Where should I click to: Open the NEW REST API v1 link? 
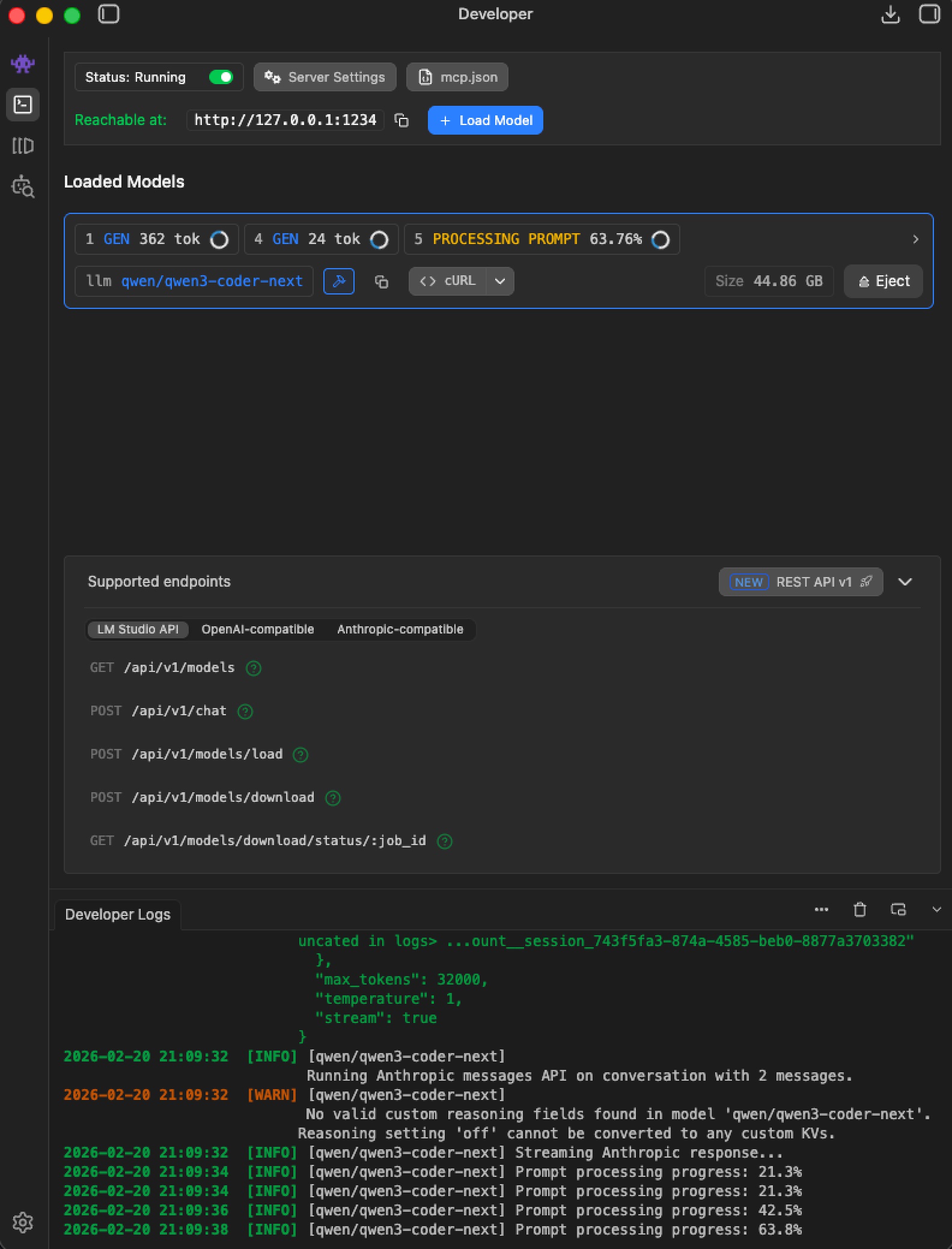point(801,582)
